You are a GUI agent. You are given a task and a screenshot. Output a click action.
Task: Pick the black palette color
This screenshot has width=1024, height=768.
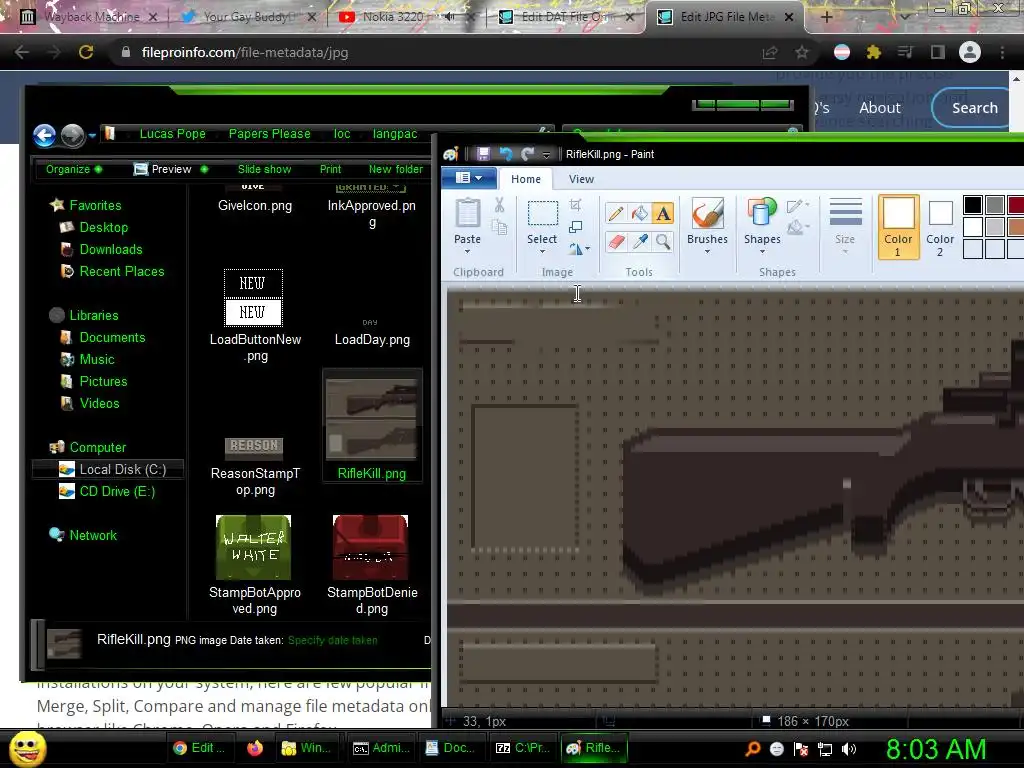(972, 204)
